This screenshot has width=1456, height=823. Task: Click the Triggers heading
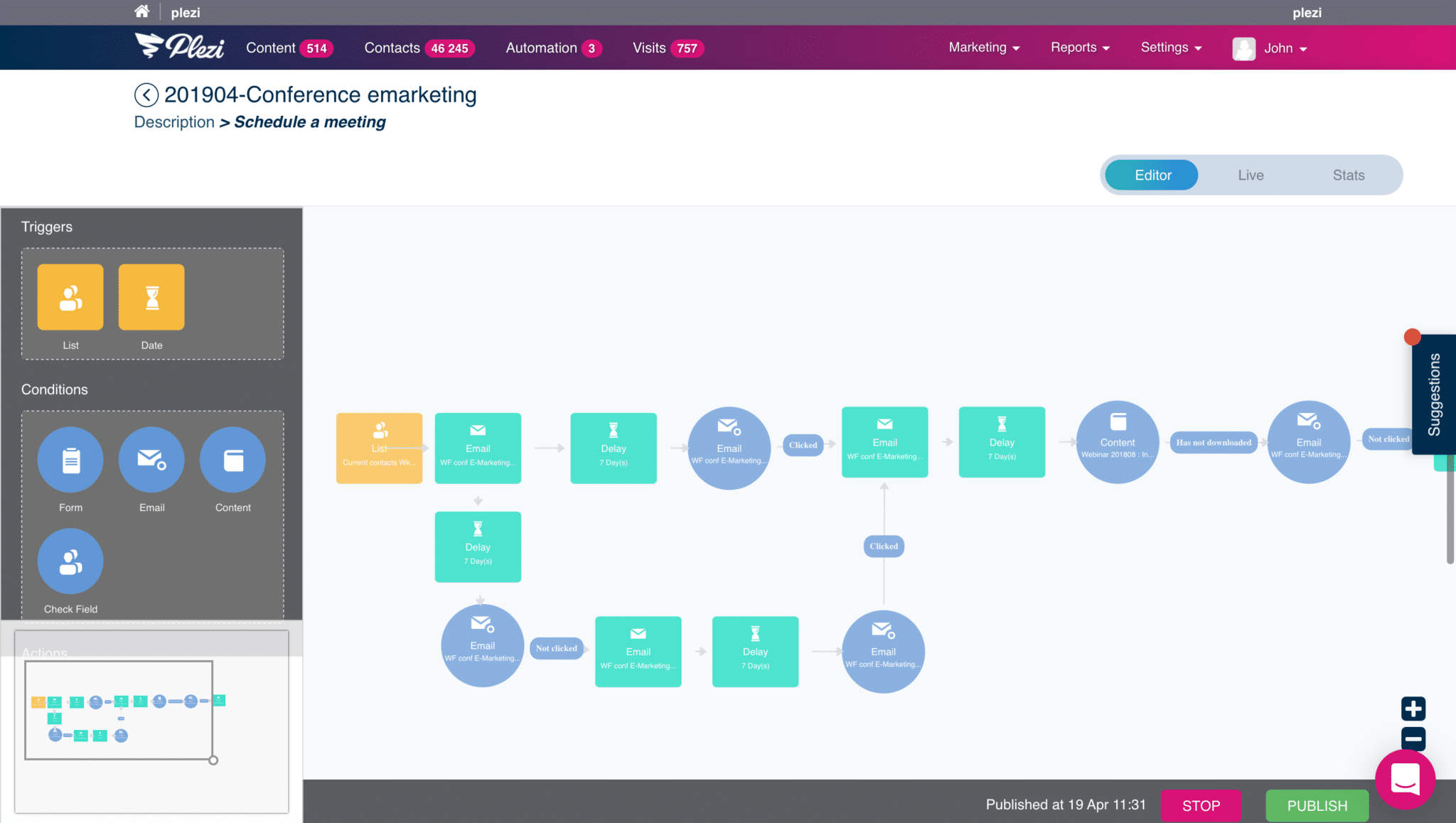(47, 227)
